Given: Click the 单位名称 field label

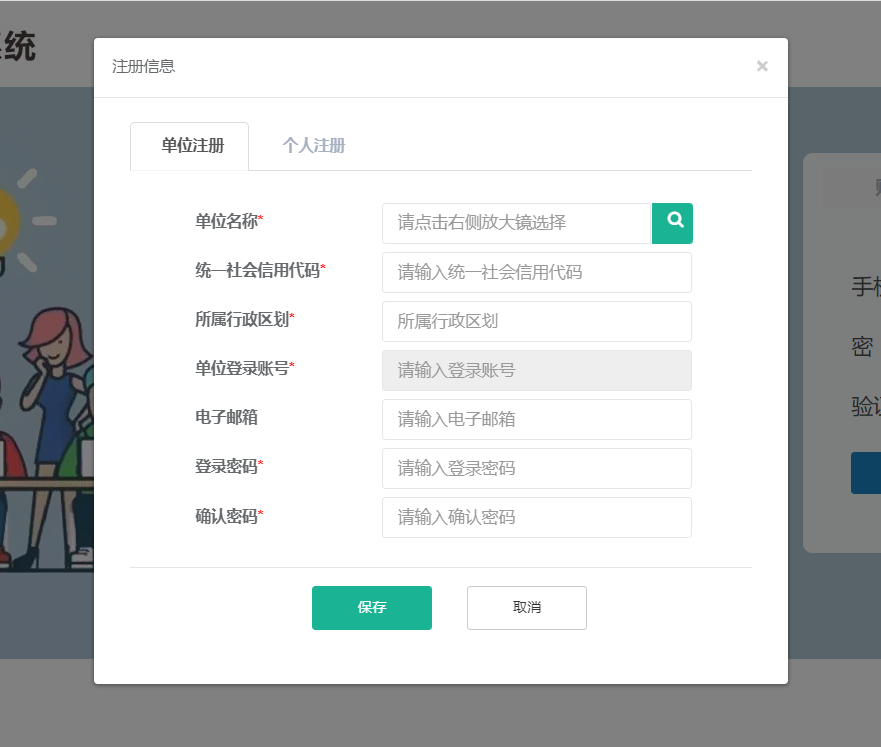Looking at the screenshot, I should click(227, 221).
